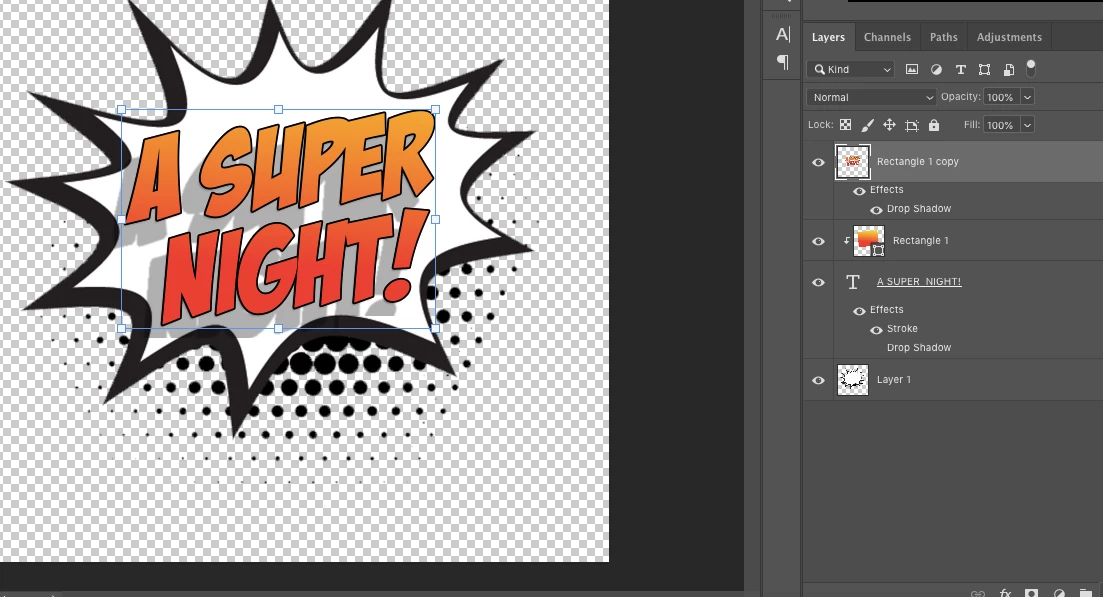Toggle the layer filtering switch

[x=1031, y=68]
